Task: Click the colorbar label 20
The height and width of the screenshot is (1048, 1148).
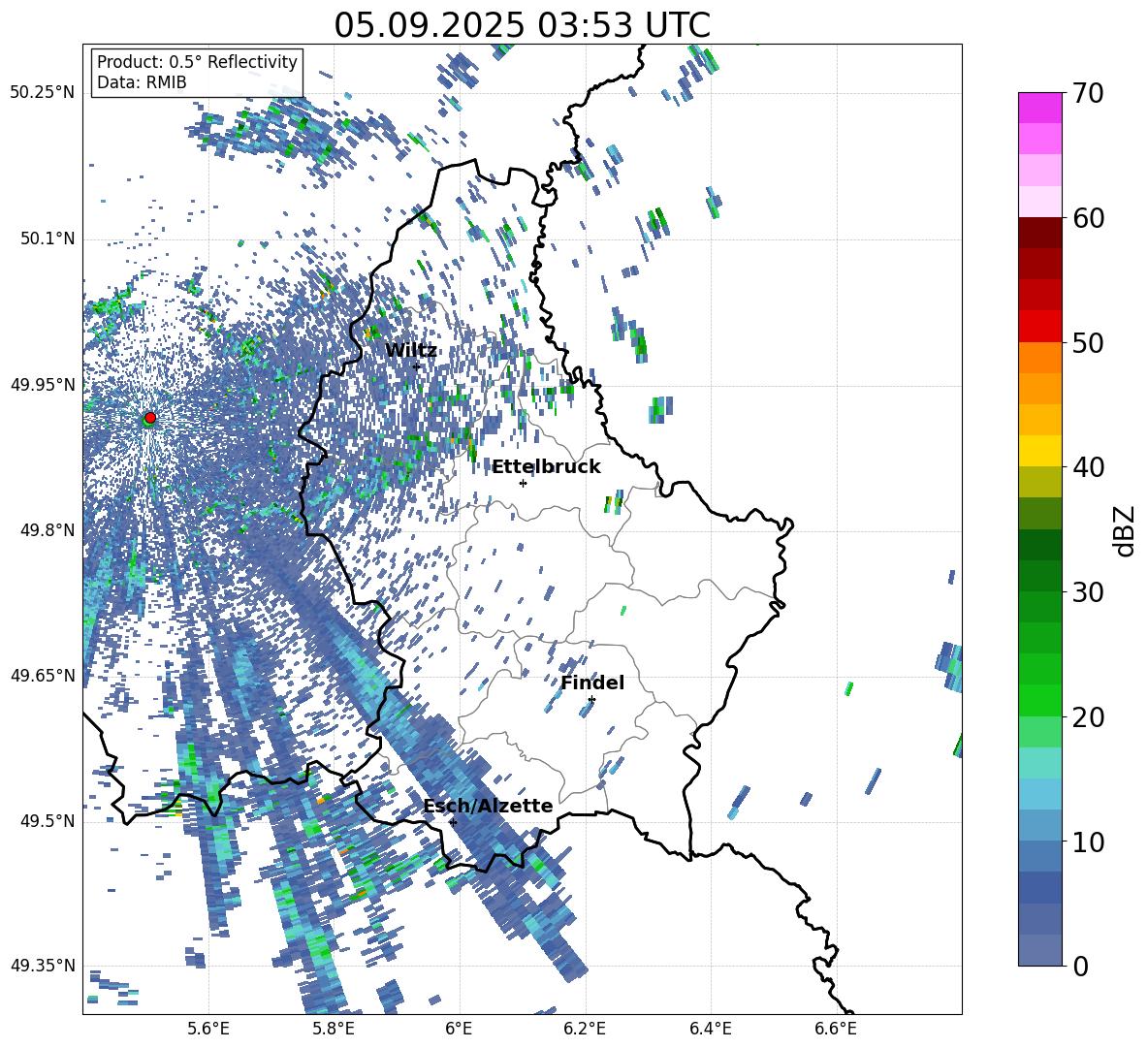Action: (1088, 717)
